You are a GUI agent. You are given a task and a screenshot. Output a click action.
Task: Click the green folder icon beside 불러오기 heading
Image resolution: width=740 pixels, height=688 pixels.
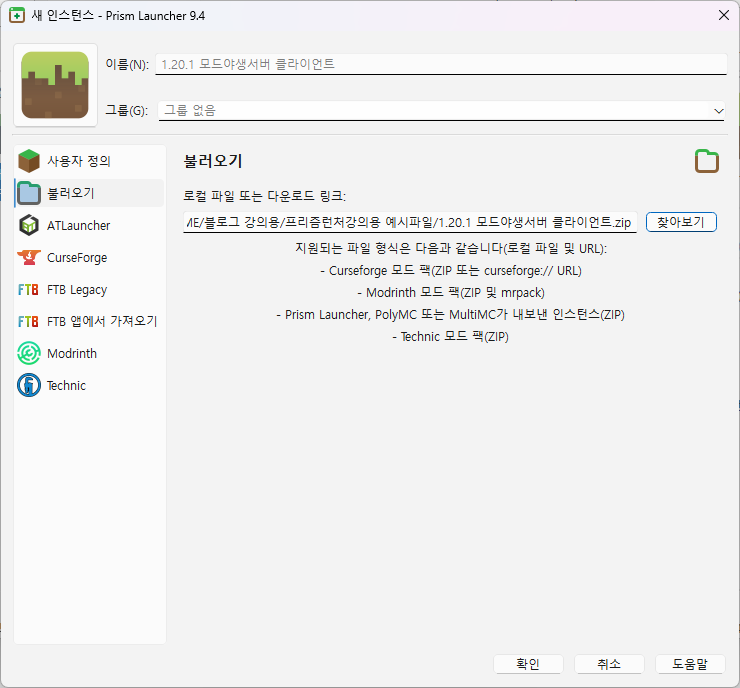coord(706,161)
